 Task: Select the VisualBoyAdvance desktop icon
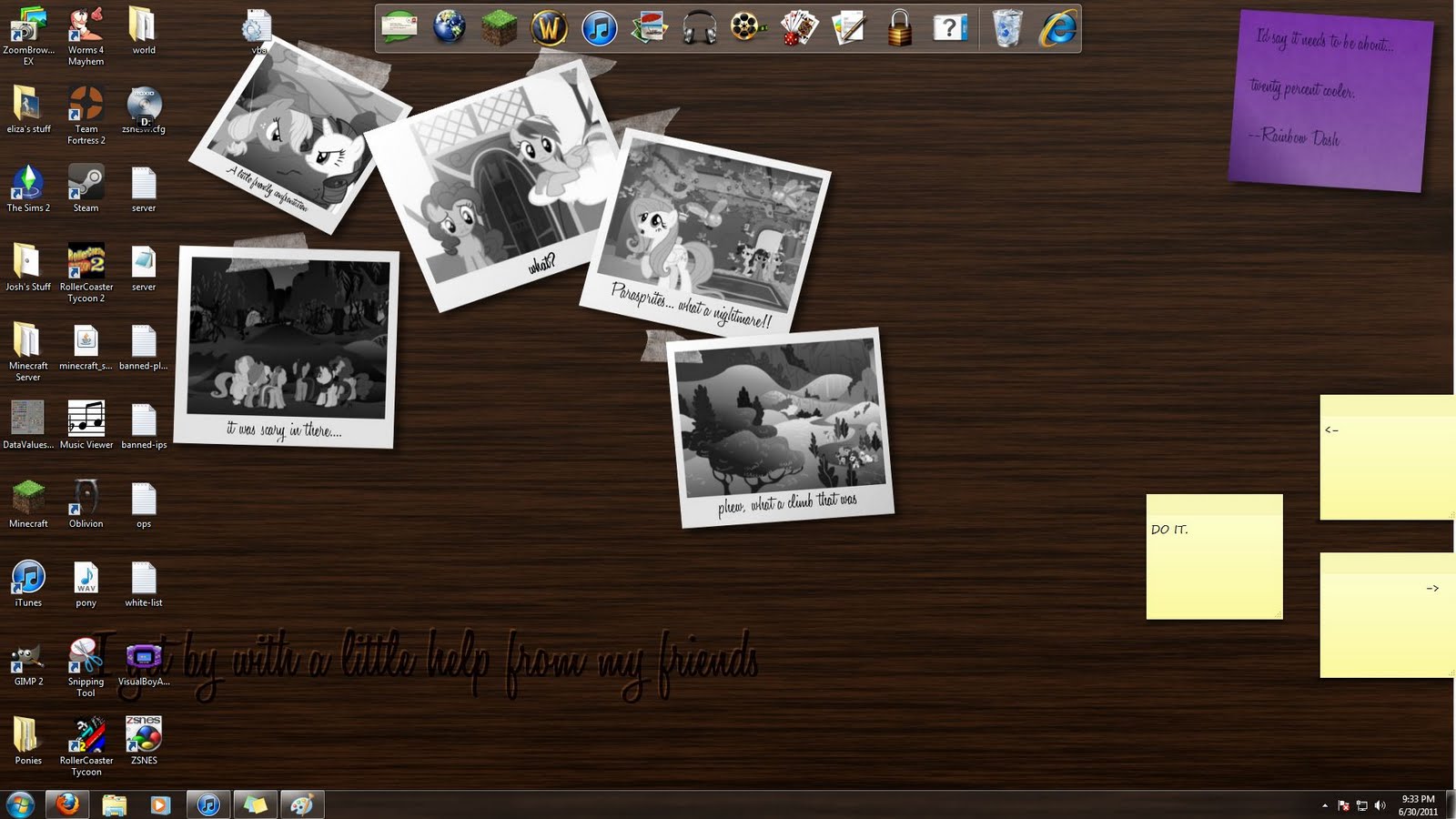pyautogui.click(x=144, y=662)
